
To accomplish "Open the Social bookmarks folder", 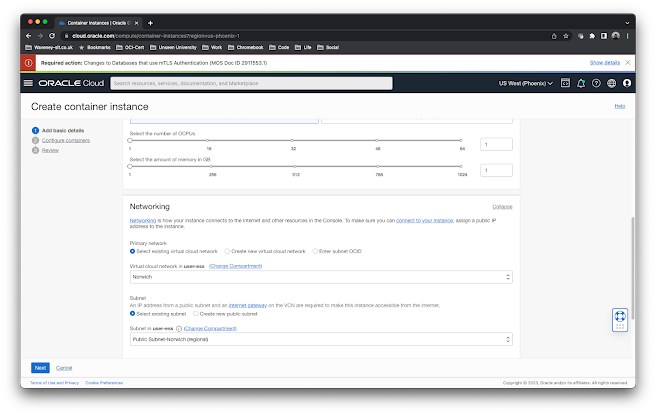I will [x=328, y=47].
